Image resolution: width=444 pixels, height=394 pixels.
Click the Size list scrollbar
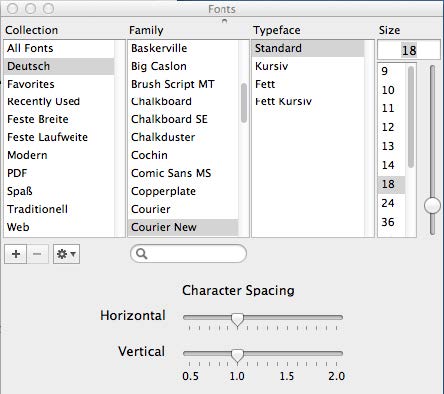tap(411, 117)
